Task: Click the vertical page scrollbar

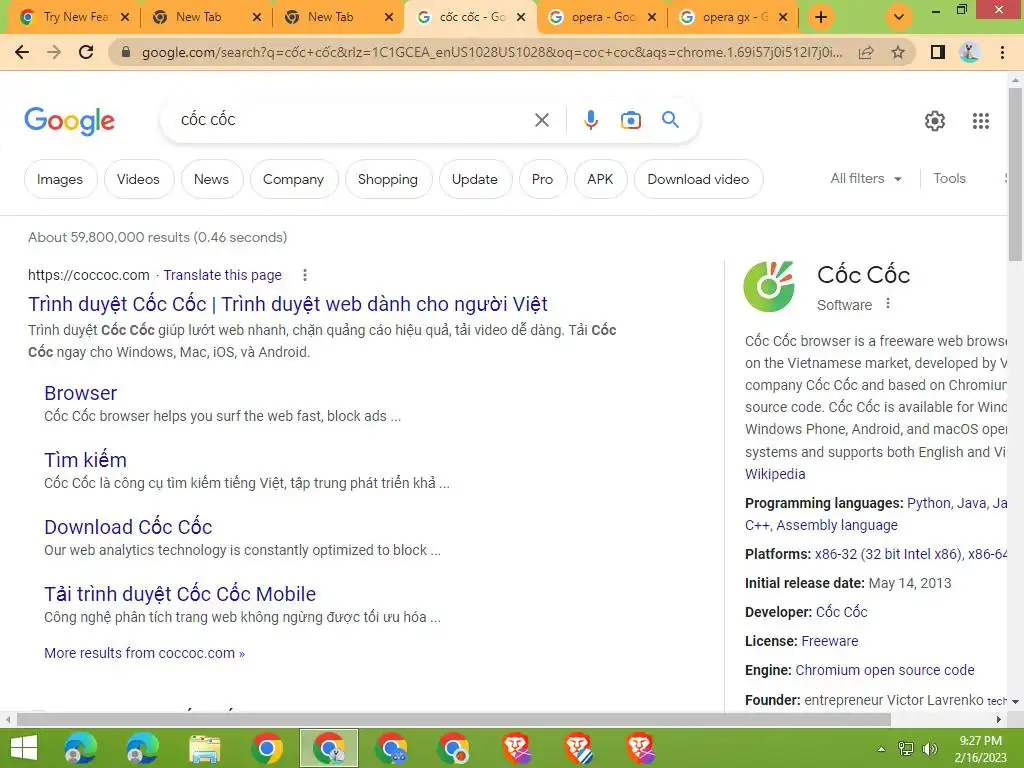Action: (x=1015, y=174)
